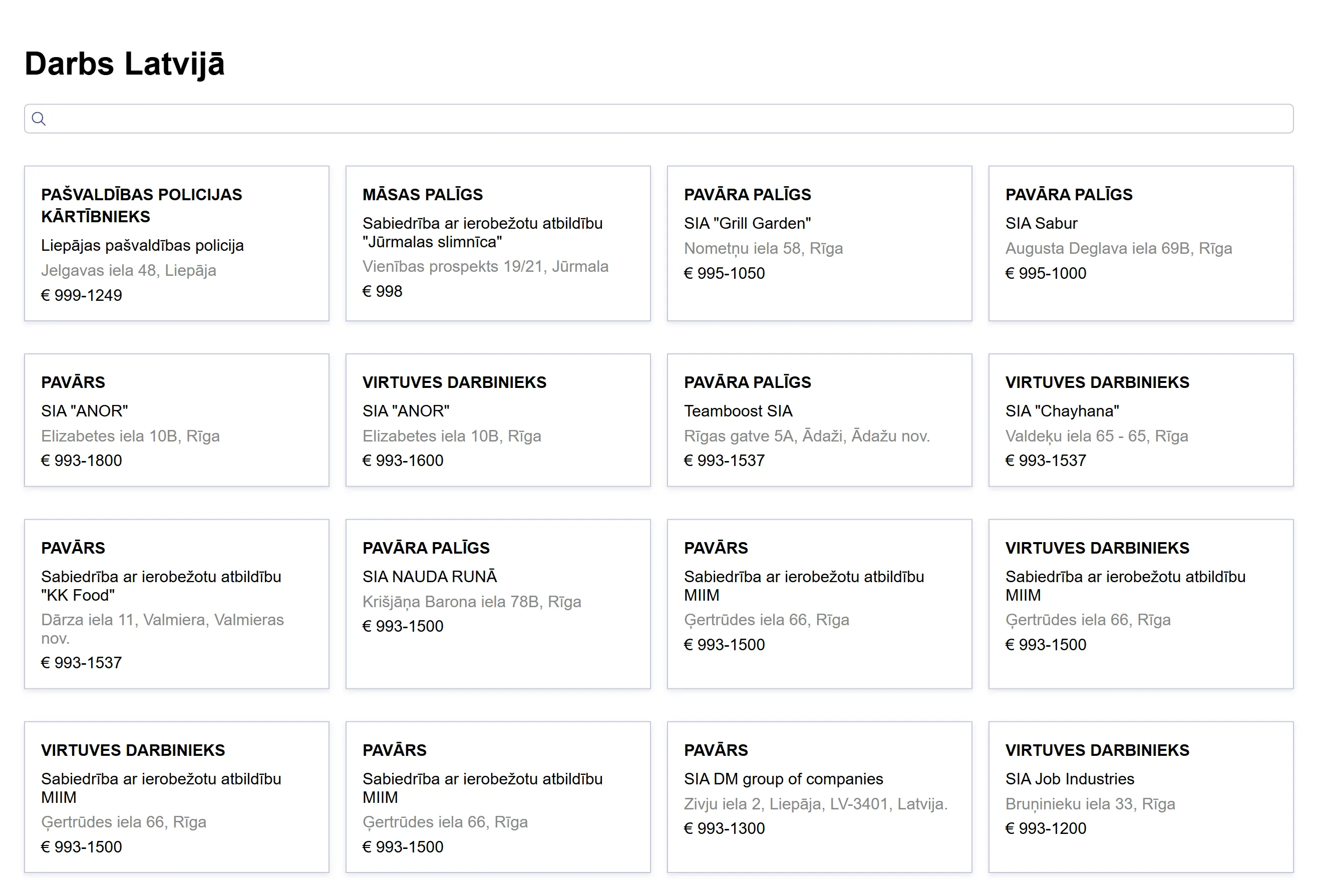This screenshot has width=1318, height=896.
Task: View SIA Chayhana Virtuves darbinieks listing
Action: point(1141,420)
